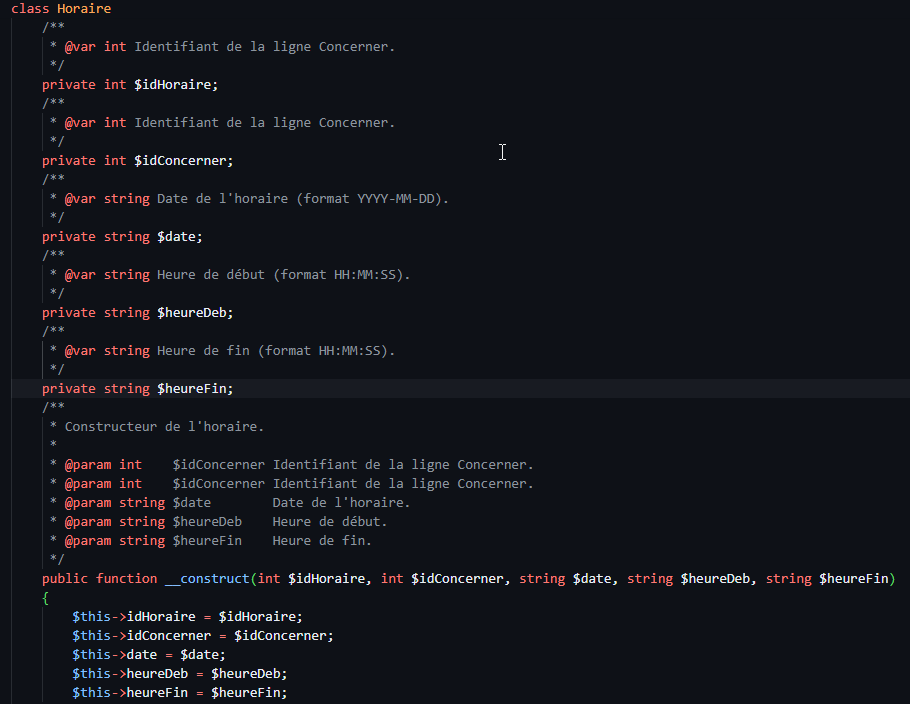Click the YYYY-MM-DD format comment text
Viewport: 910px width, 704px height.
click(402, 199)
